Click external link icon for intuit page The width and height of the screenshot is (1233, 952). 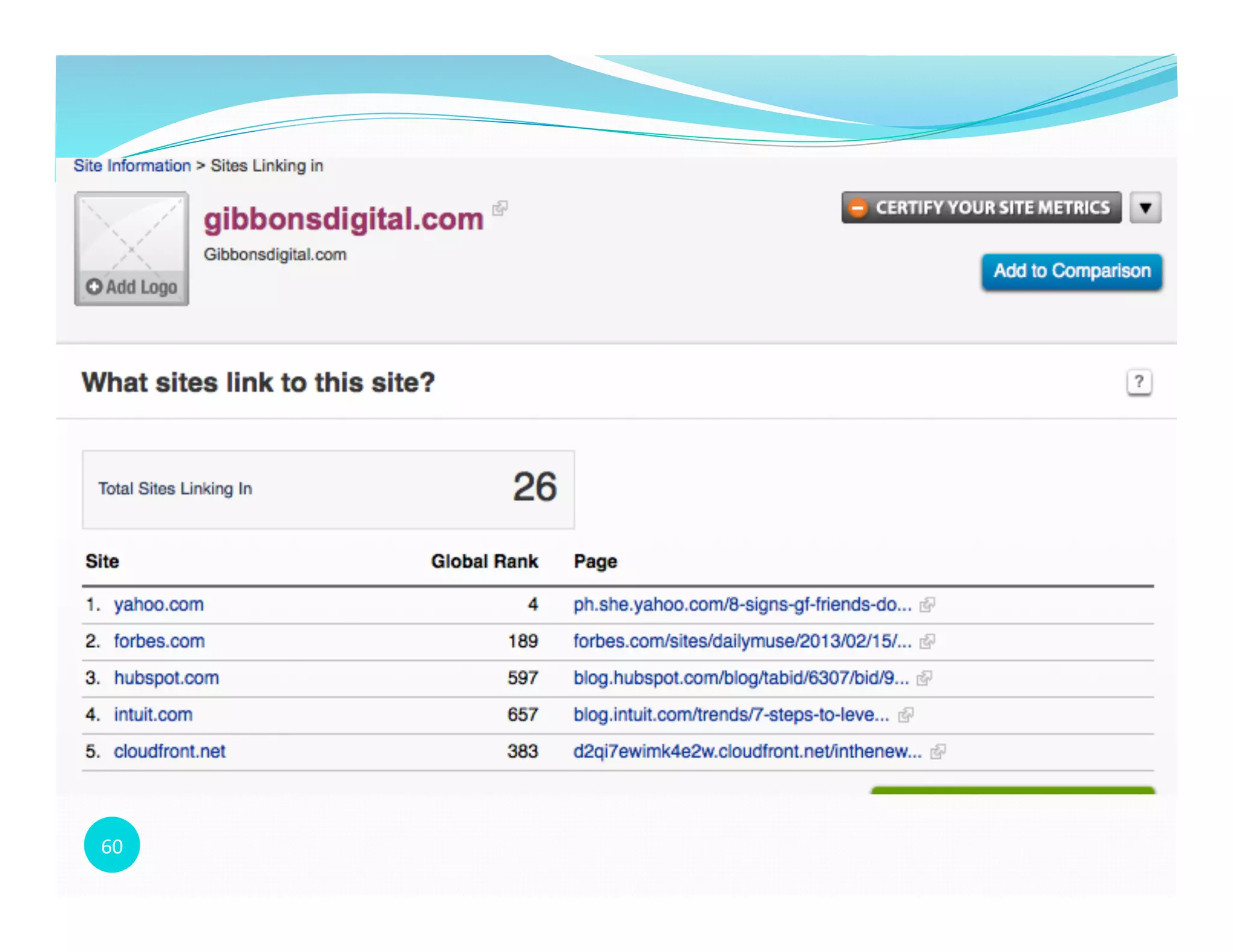pyautogui.click(x=905, y=715)
